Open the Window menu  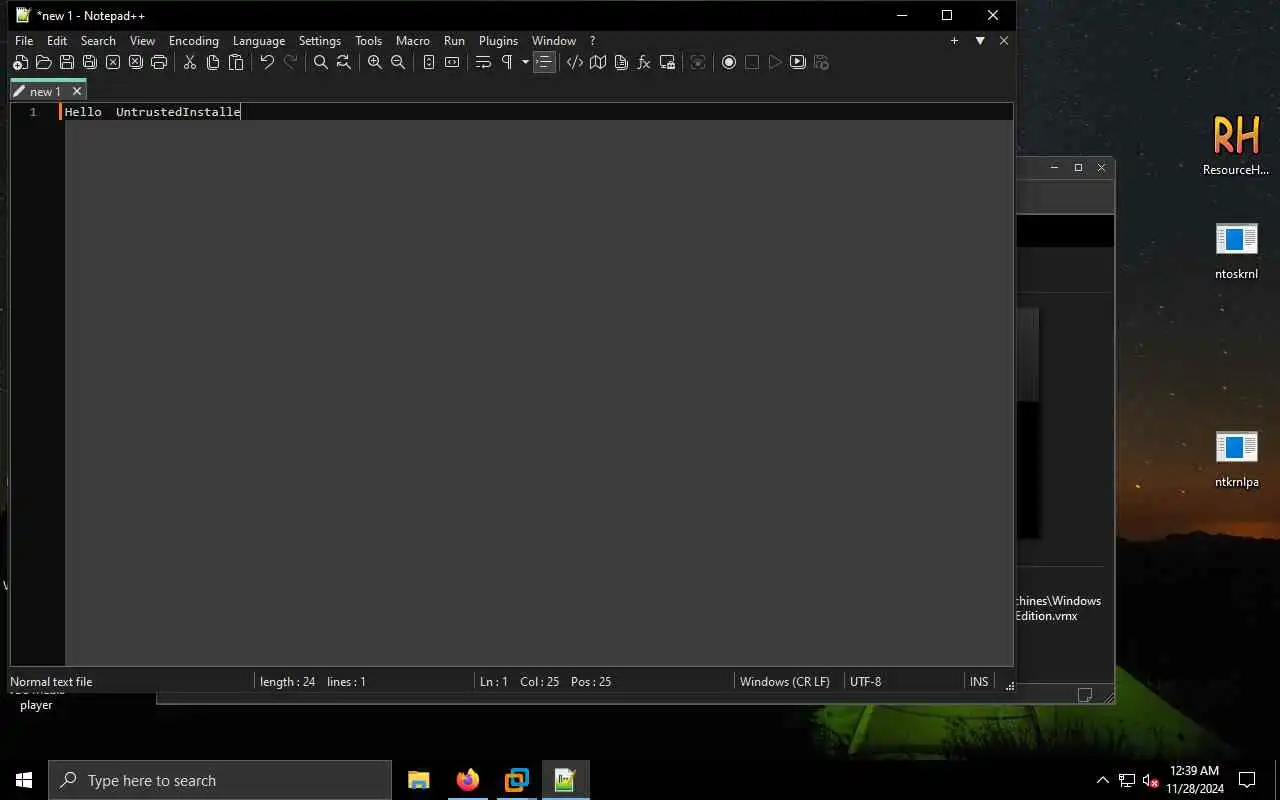click(554, 41)
